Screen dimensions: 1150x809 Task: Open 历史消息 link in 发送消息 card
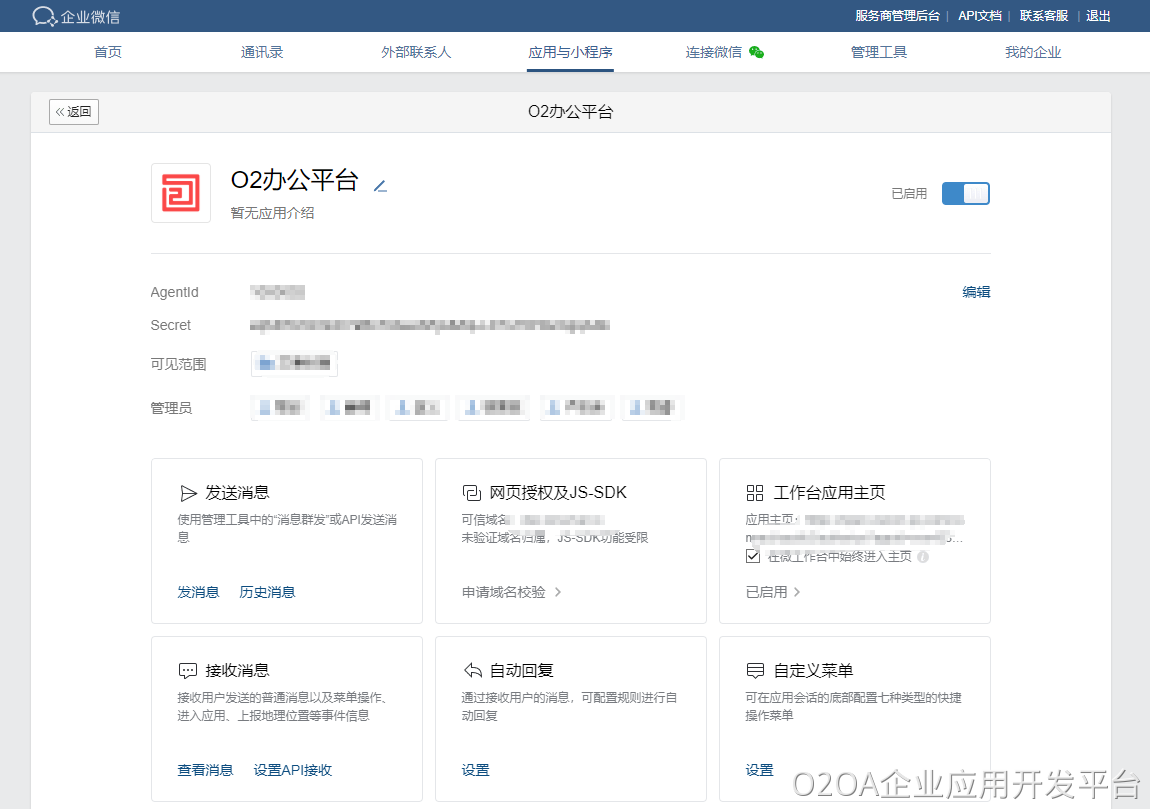(x=267, y=592)
